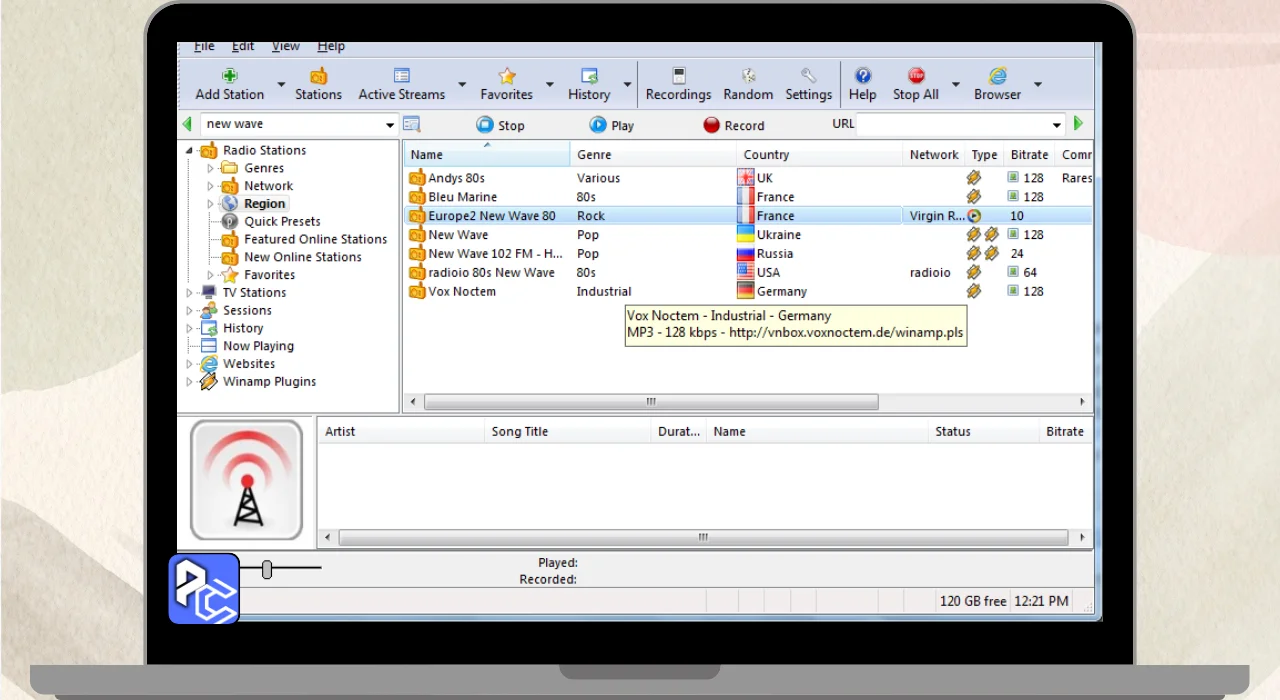Click the Add Station toolbar icon
Viewport: 1280px width, 700px height.
coord(229,77)
